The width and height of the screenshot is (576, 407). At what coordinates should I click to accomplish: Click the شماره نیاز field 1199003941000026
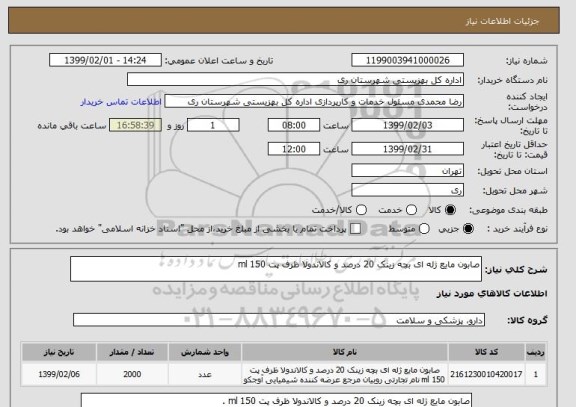(407, 60)
